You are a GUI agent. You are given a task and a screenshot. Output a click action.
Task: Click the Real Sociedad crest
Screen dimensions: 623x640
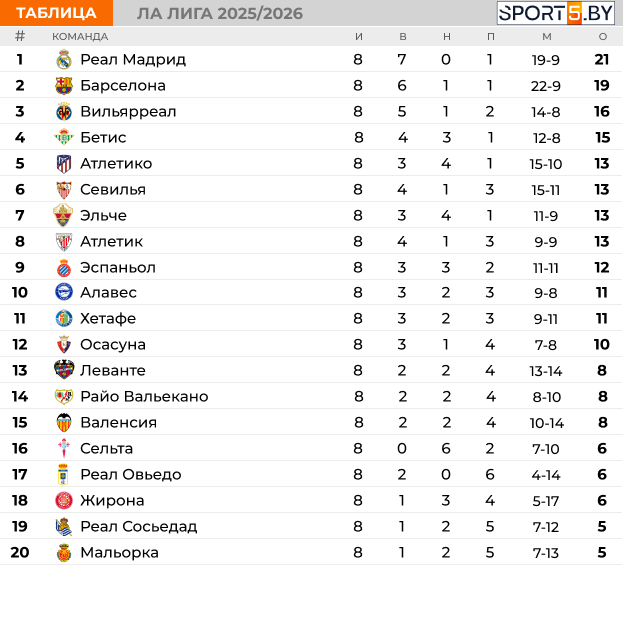pyautogui.click(x=64, y=527)
